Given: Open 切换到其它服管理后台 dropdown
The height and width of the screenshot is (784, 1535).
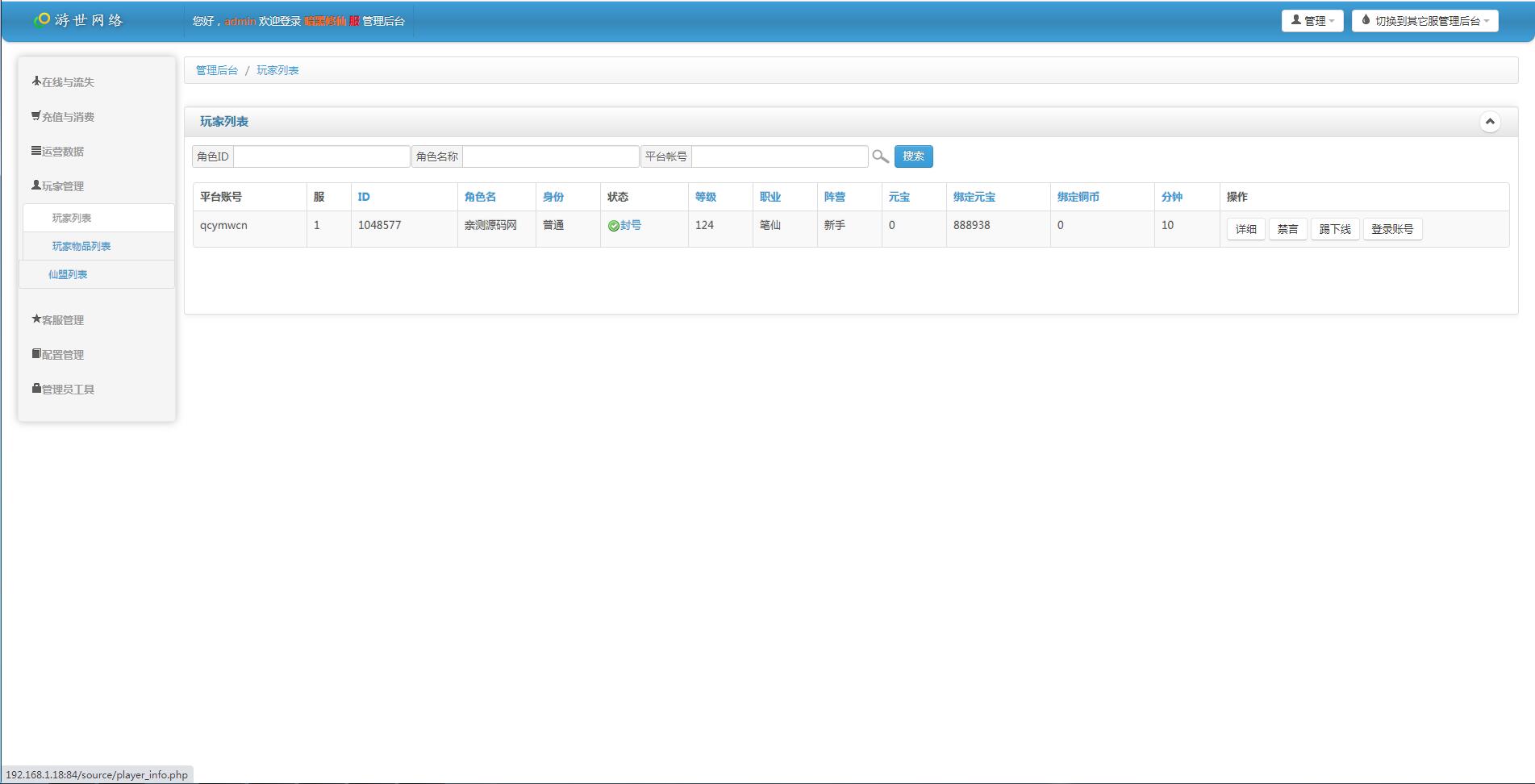Looking at the screenshot, I should click(1424, 21).
